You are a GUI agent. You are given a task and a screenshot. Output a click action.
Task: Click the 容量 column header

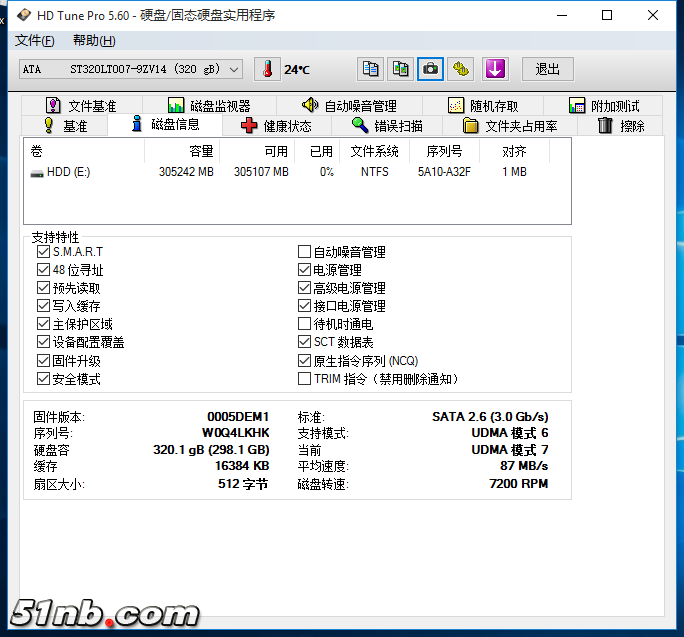pyautogui.click(x=182, y=151)
